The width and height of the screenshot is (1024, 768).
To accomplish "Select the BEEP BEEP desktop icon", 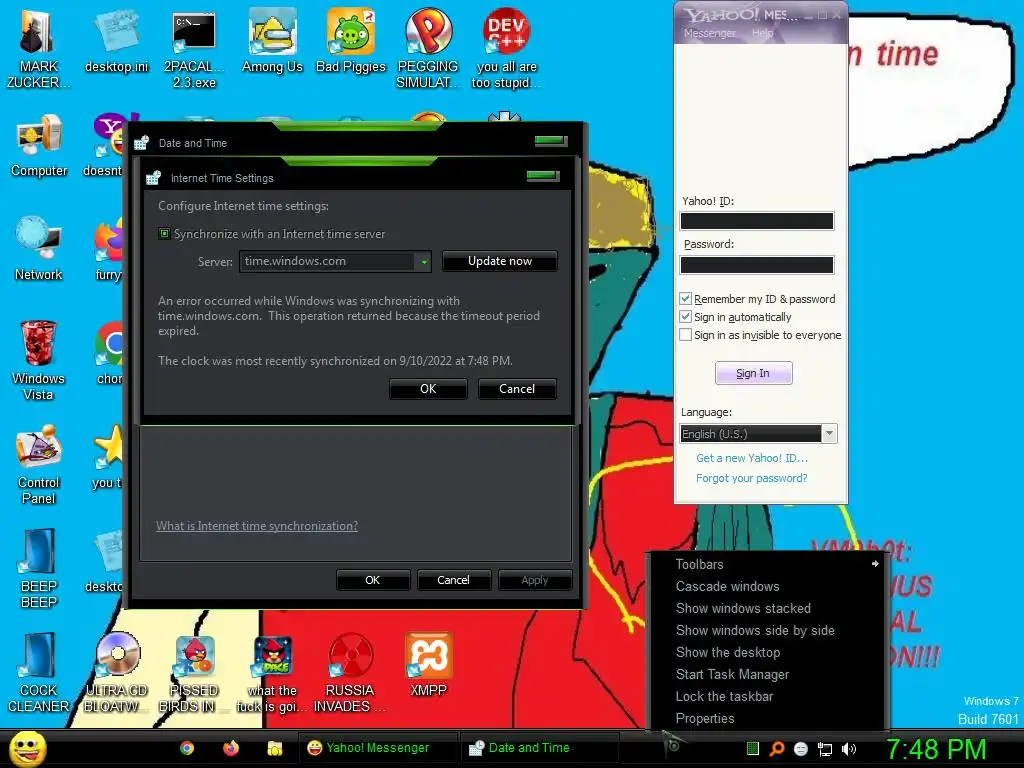I will (39, 569).
